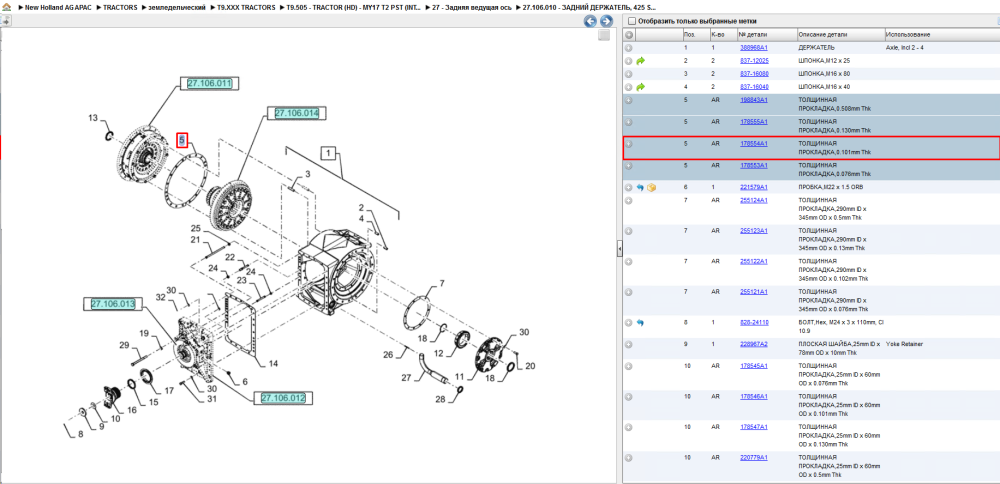Open part number link 255122A1
This screenshot has width=1000, height=484.
[x=753, y=261]
